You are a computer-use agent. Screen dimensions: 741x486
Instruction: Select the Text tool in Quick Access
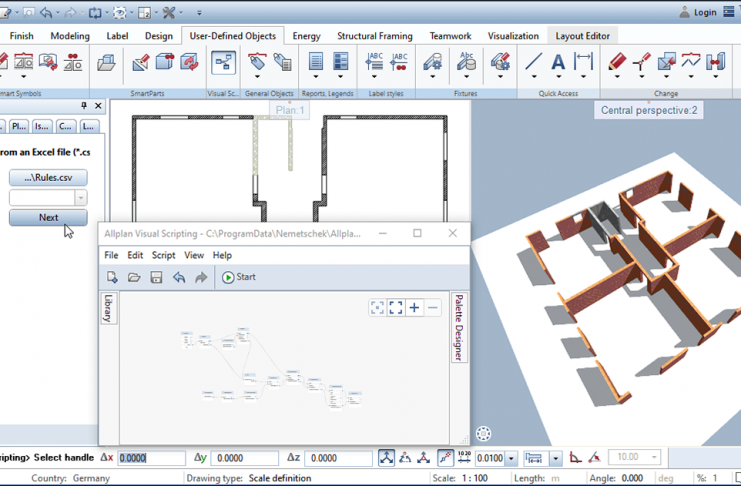558,64
